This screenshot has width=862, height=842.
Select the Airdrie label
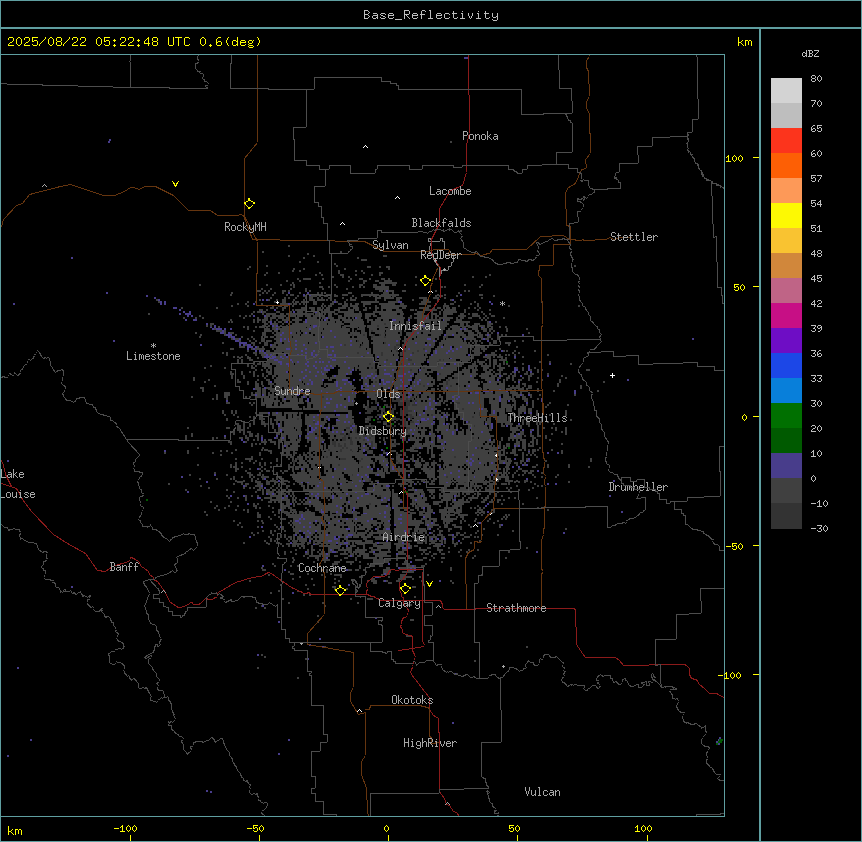(404, 537)
